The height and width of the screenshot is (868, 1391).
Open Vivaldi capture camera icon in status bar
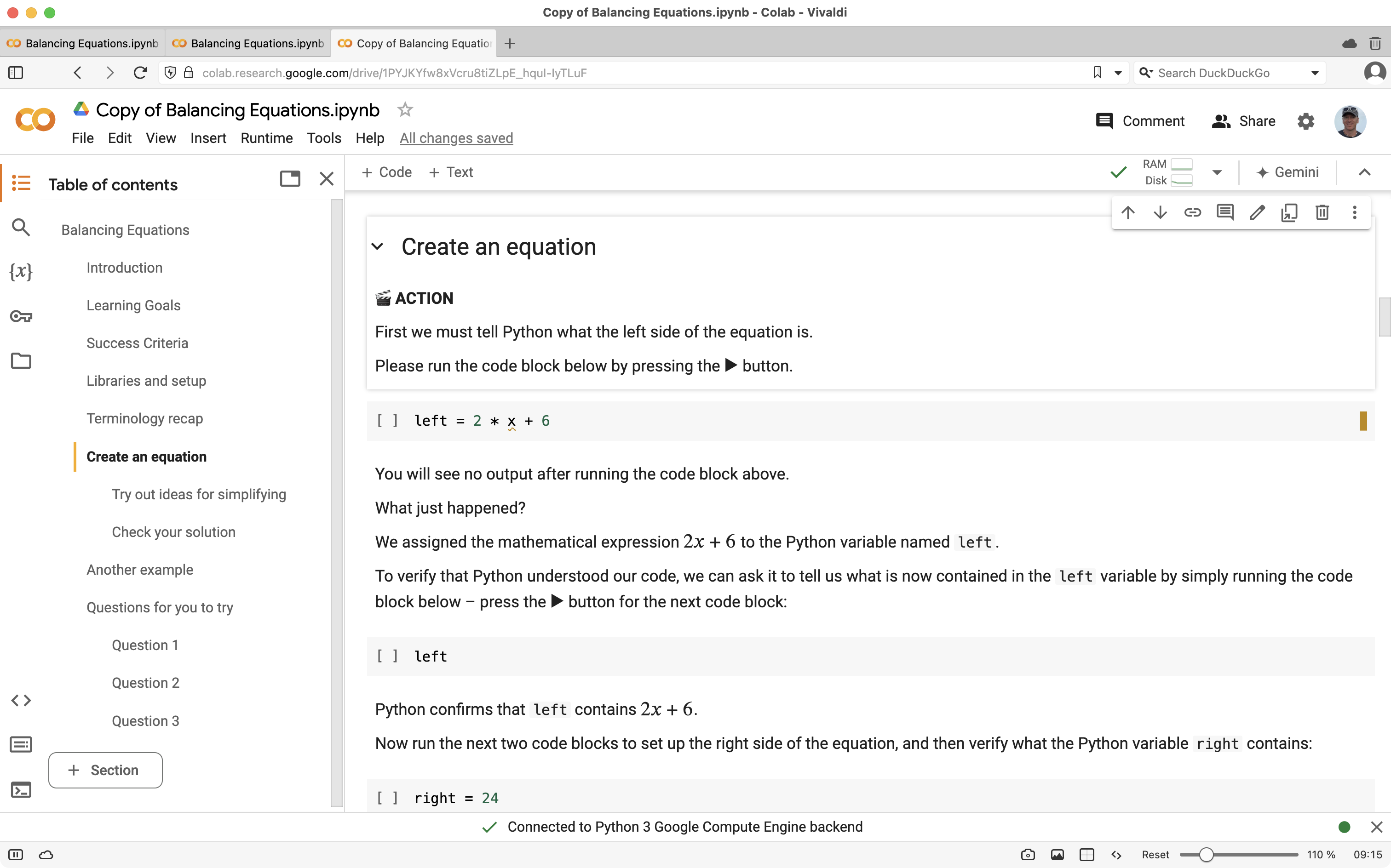point(1028,855)
